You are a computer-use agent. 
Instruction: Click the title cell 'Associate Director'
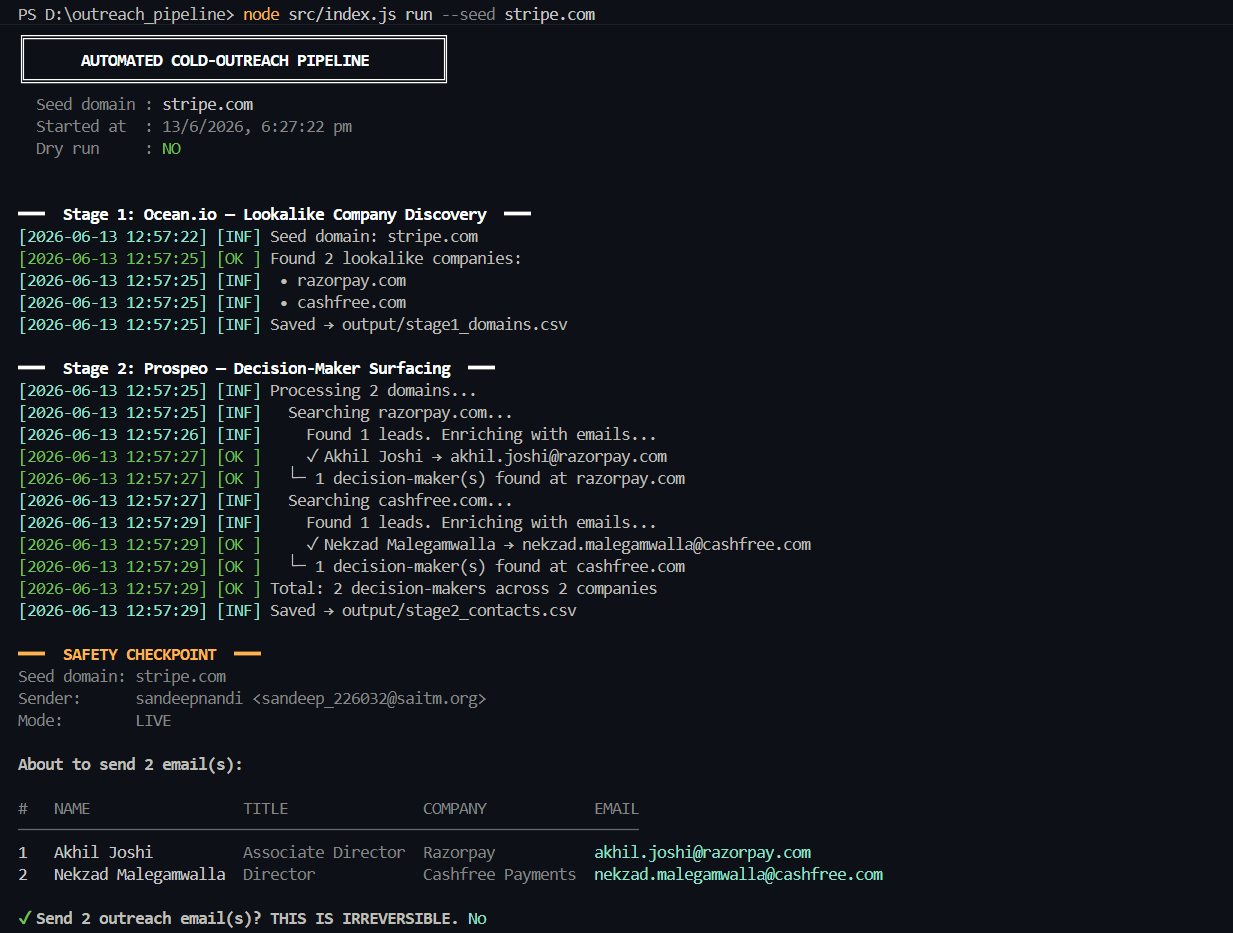[x=324, y=852]
